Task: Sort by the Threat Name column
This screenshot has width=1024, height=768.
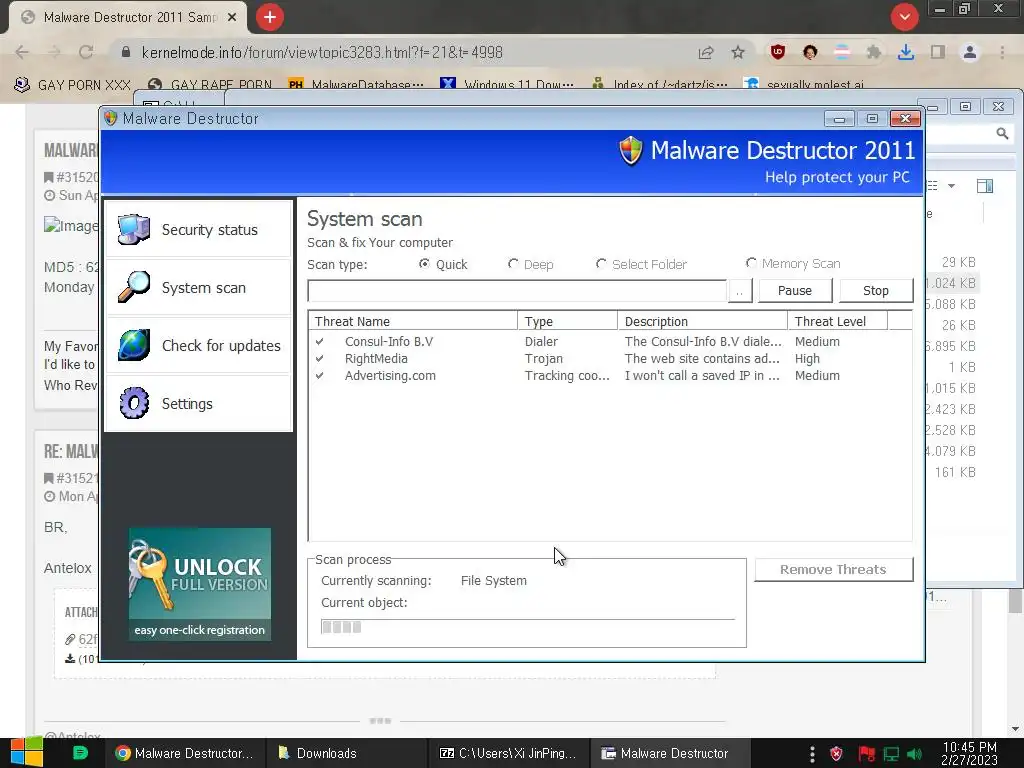Action: [413, 321]
